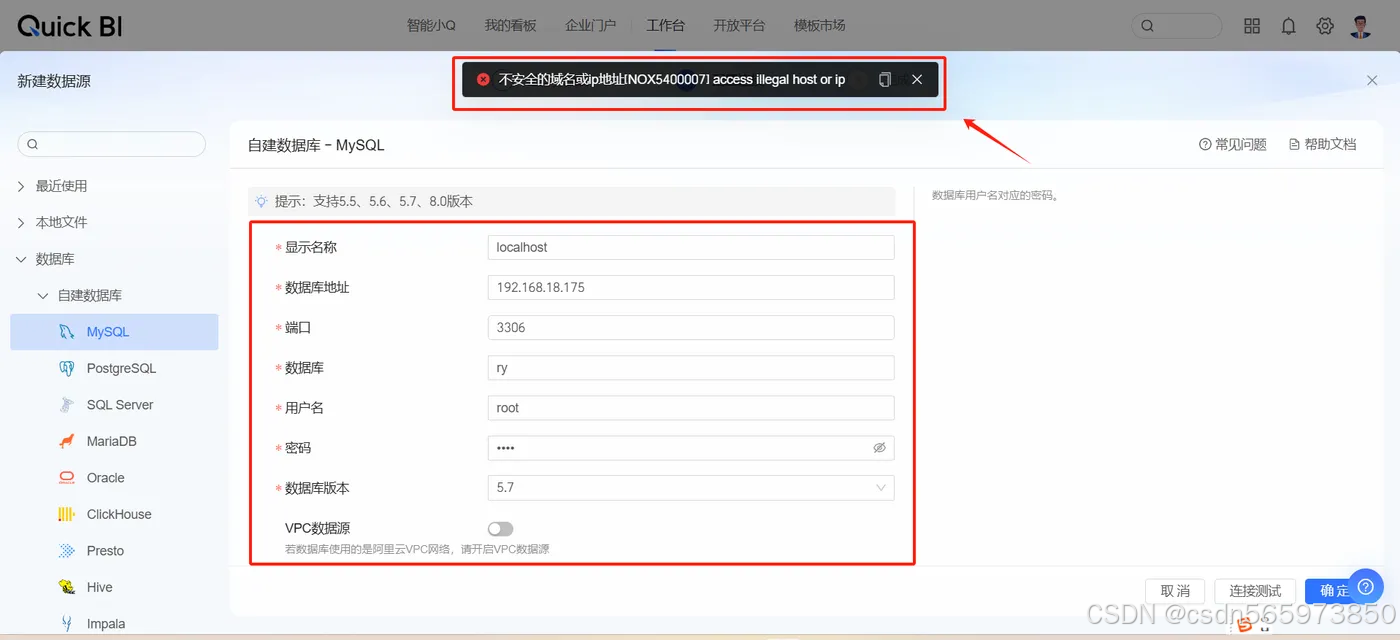Click the user avatar
This screenshot has height=640, width=1400.
(x=1360, y=26)
